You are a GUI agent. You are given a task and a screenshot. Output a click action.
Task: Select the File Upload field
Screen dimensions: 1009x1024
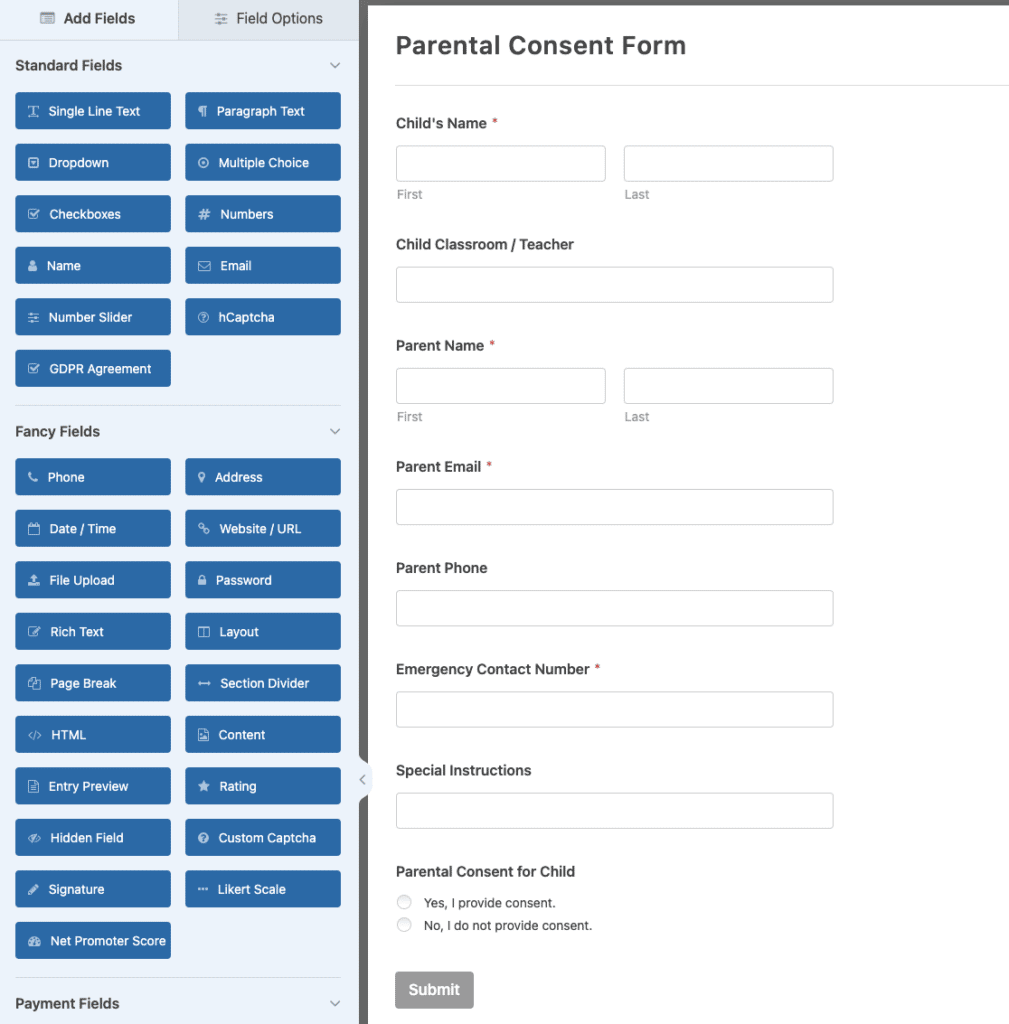(92, 579)
